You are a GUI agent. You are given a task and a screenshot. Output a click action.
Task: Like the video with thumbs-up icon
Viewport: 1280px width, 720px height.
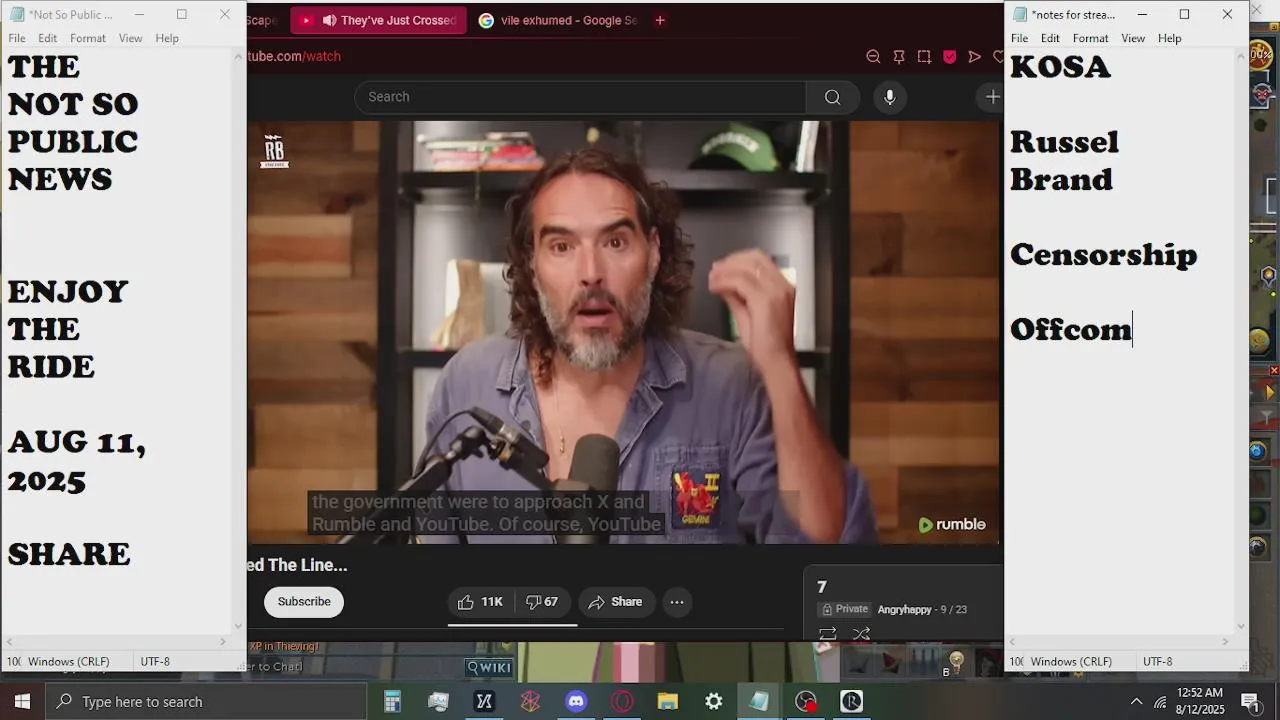tap(480, 602)
